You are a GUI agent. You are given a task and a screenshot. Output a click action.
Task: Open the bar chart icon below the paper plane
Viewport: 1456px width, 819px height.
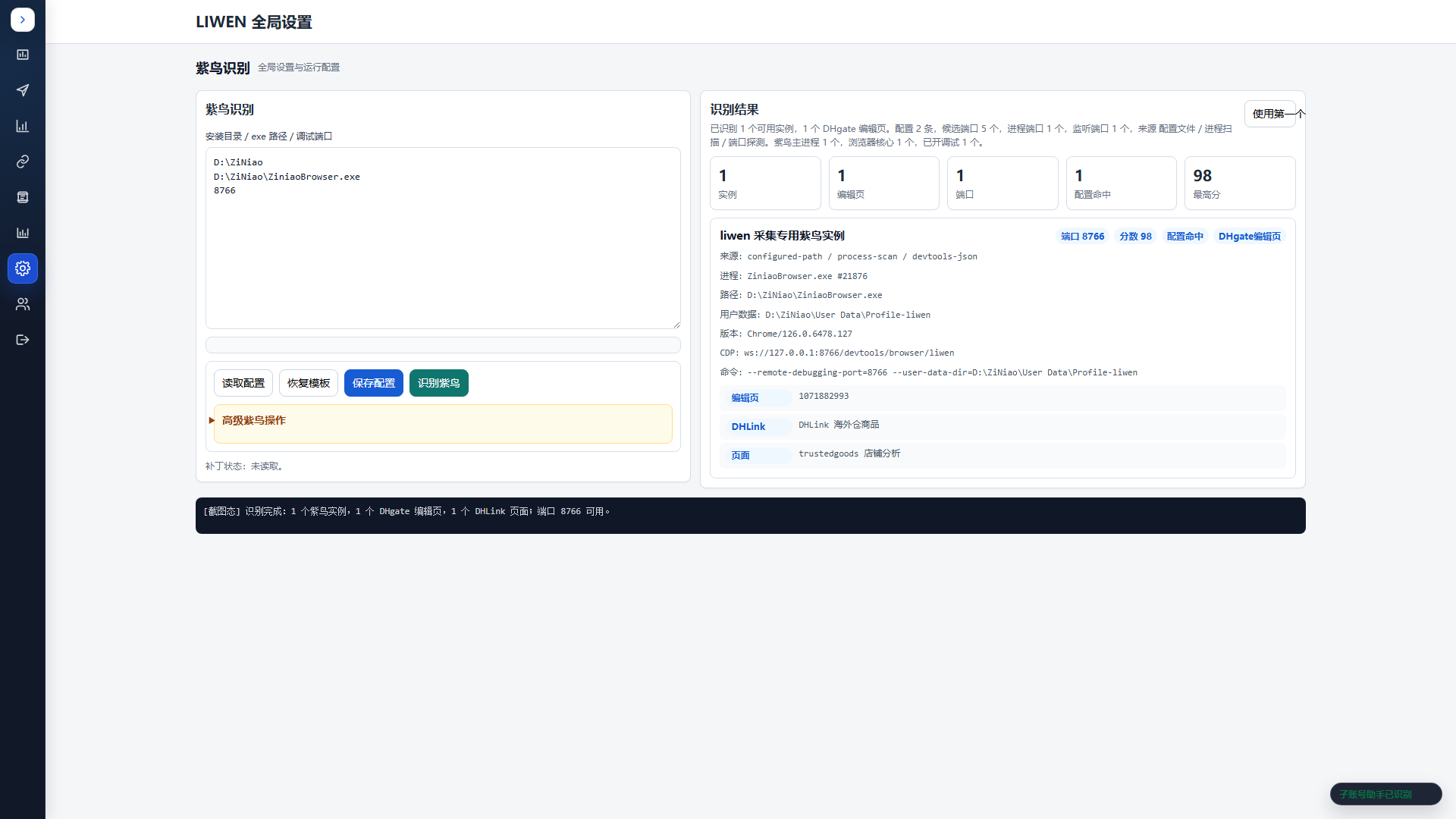(23, 126)
